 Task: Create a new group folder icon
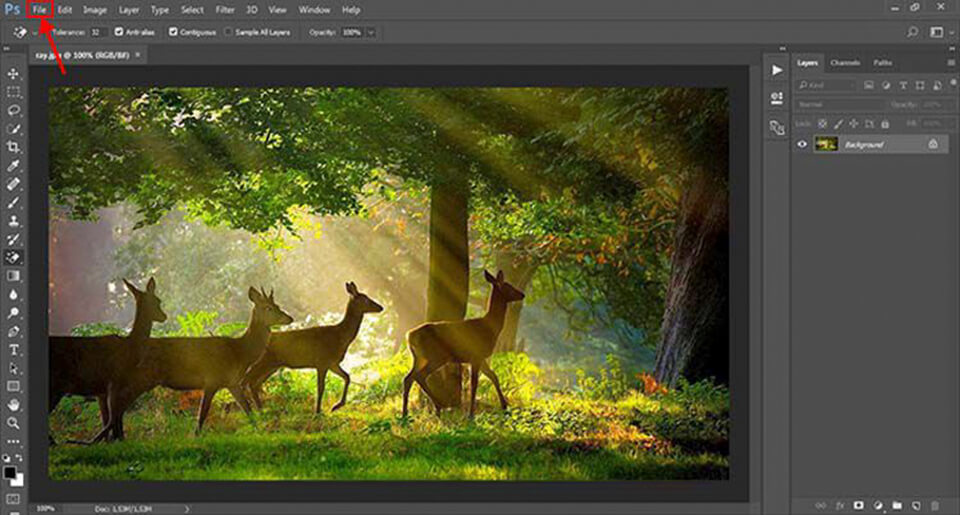coord(897,506)
